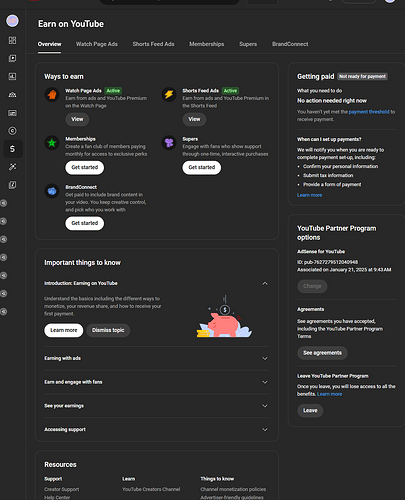Screen dimensions: 405x500
Task: Collapse Introduction: Earning on YouTube section
Action: [265, 283]
